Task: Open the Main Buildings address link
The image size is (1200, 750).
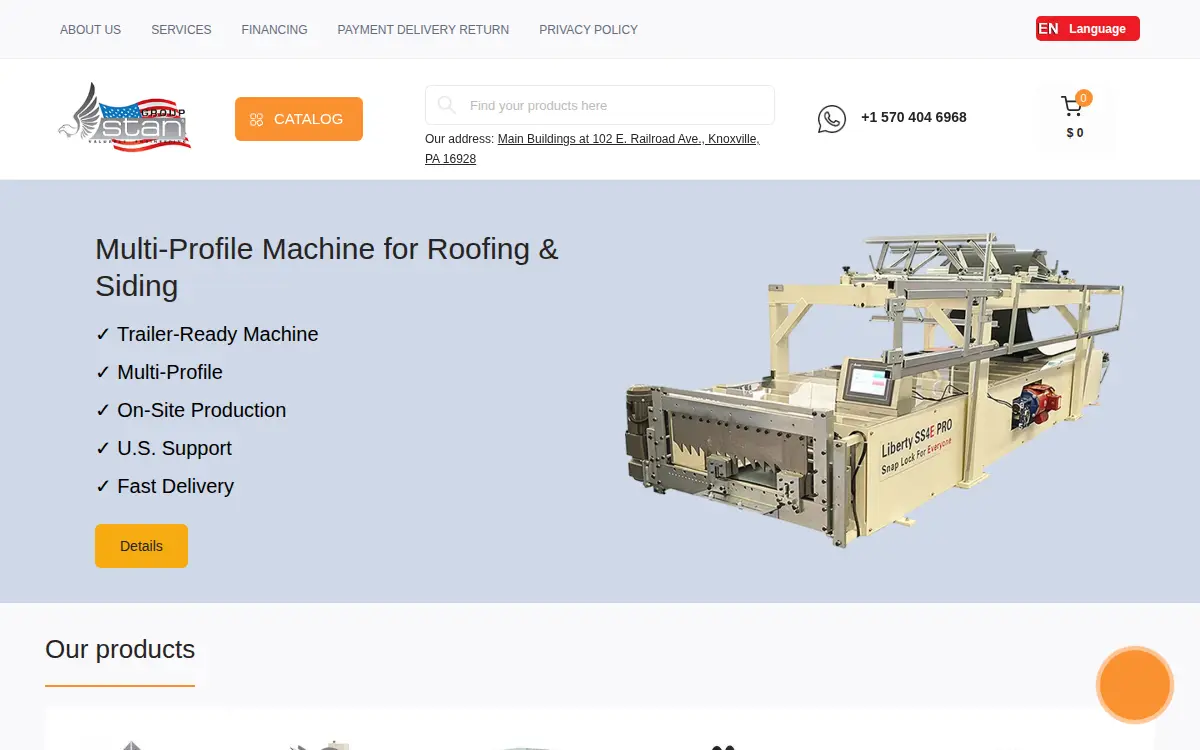Action: tap(592, 149)
